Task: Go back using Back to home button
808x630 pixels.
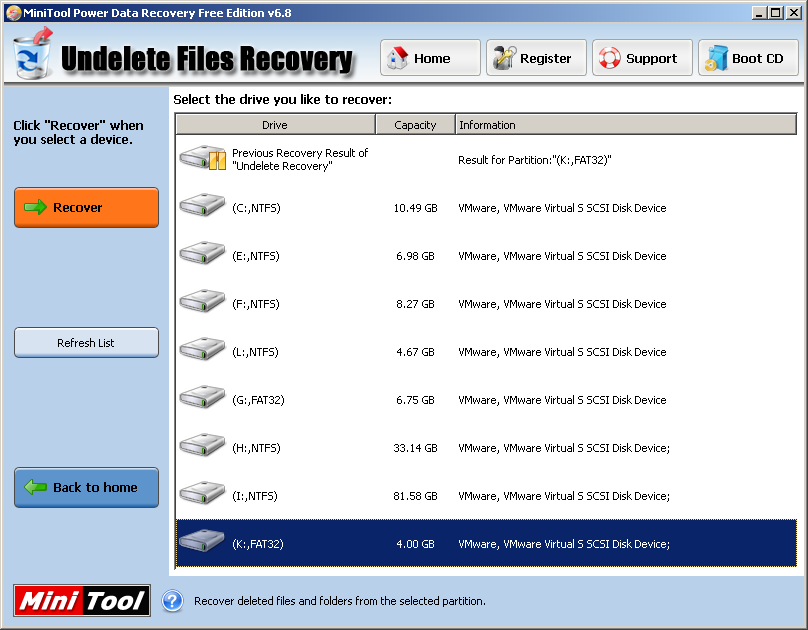Action: tap(86, 487)
